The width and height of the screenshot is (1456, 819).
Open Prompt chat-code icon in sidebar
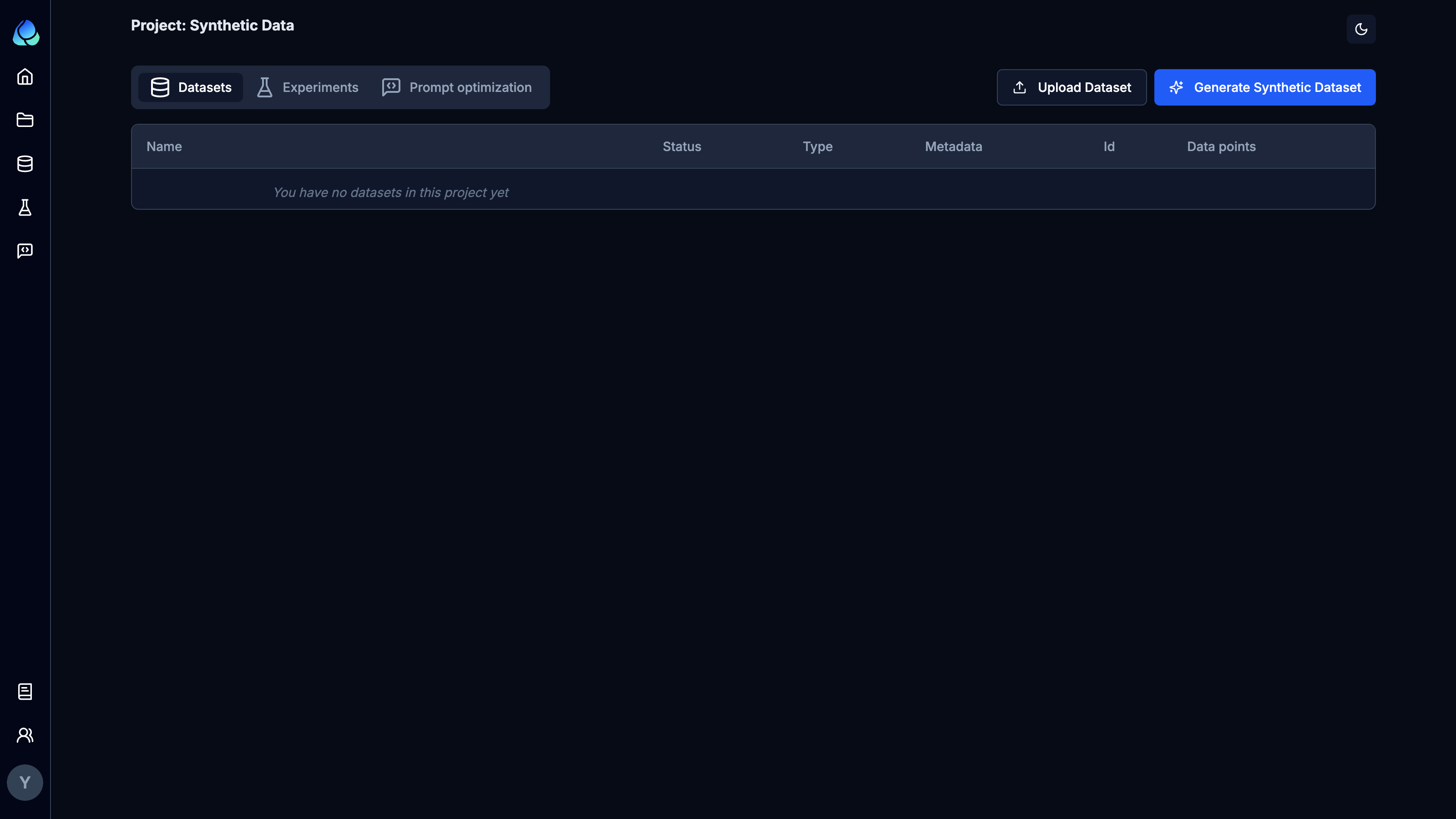(x=25, y=251)
